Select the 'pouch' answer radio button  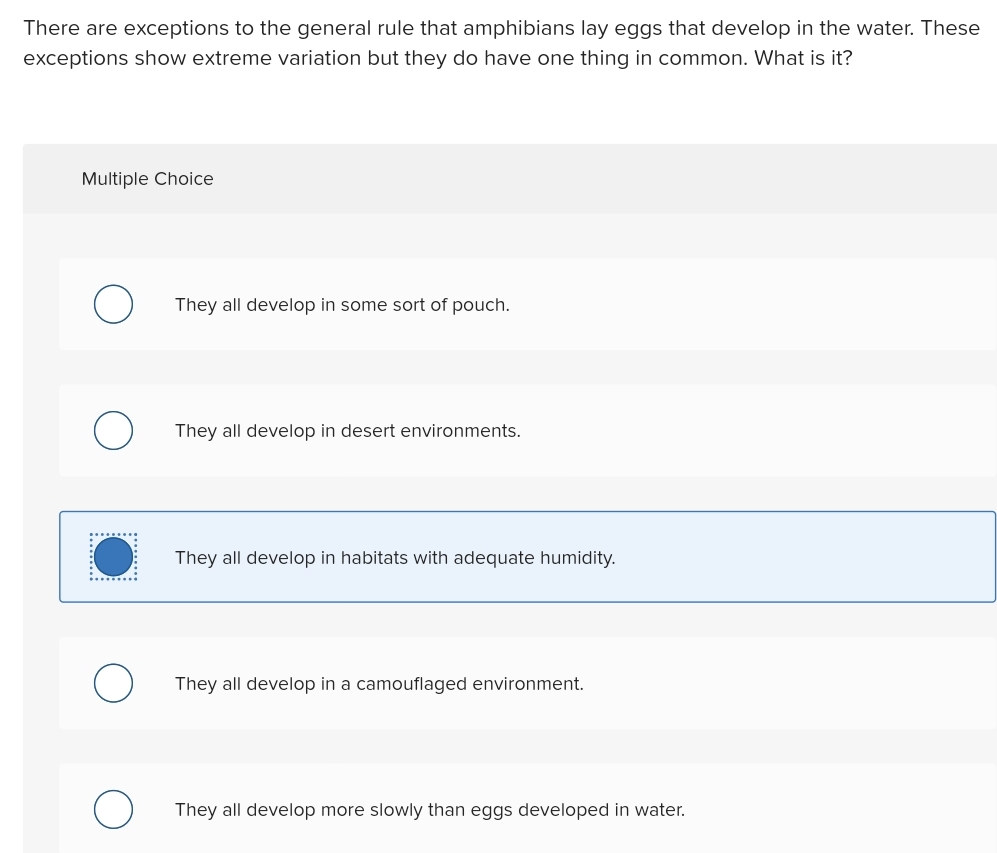click(113, 304)
